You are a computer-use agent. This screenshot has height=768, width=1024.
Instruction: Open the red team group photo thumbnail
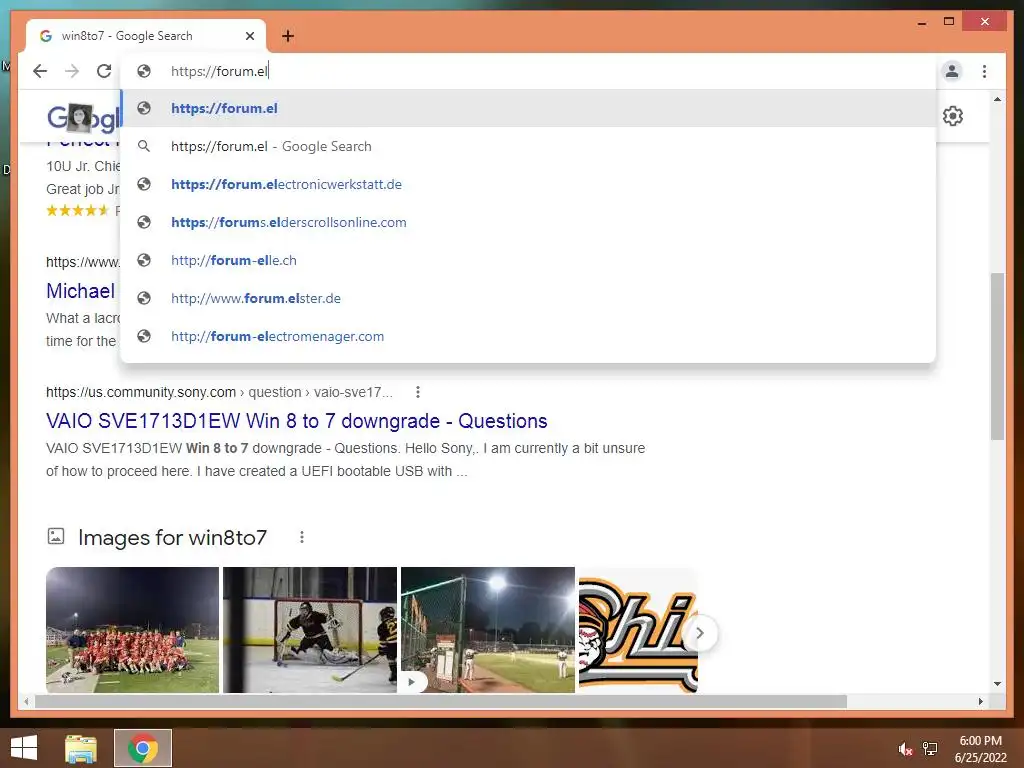pyautogui.click(x=133, y=630)
